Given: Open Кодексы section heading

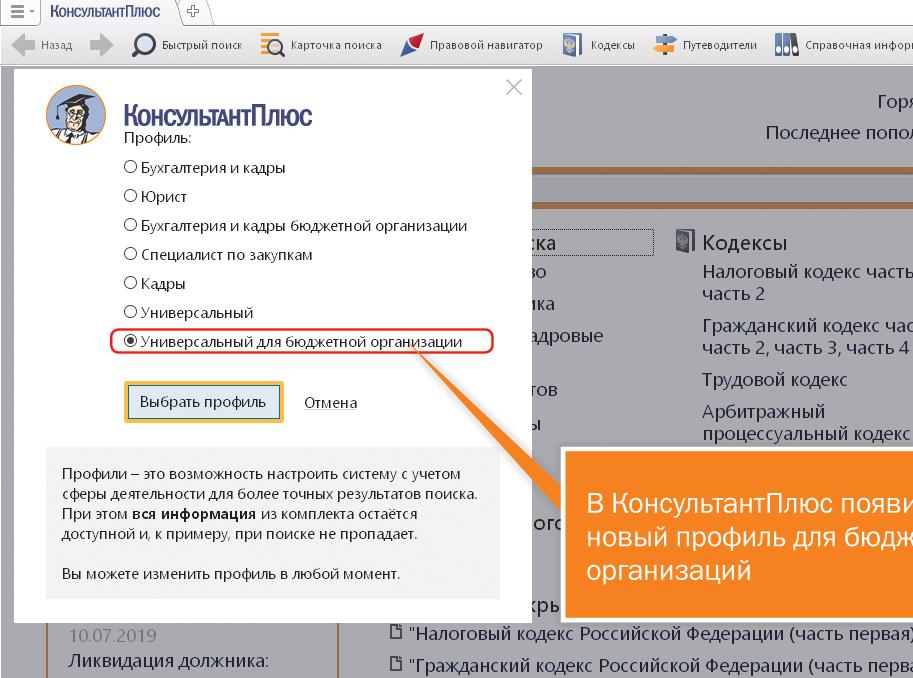Looking at the screenshot, I should (745, 242).
